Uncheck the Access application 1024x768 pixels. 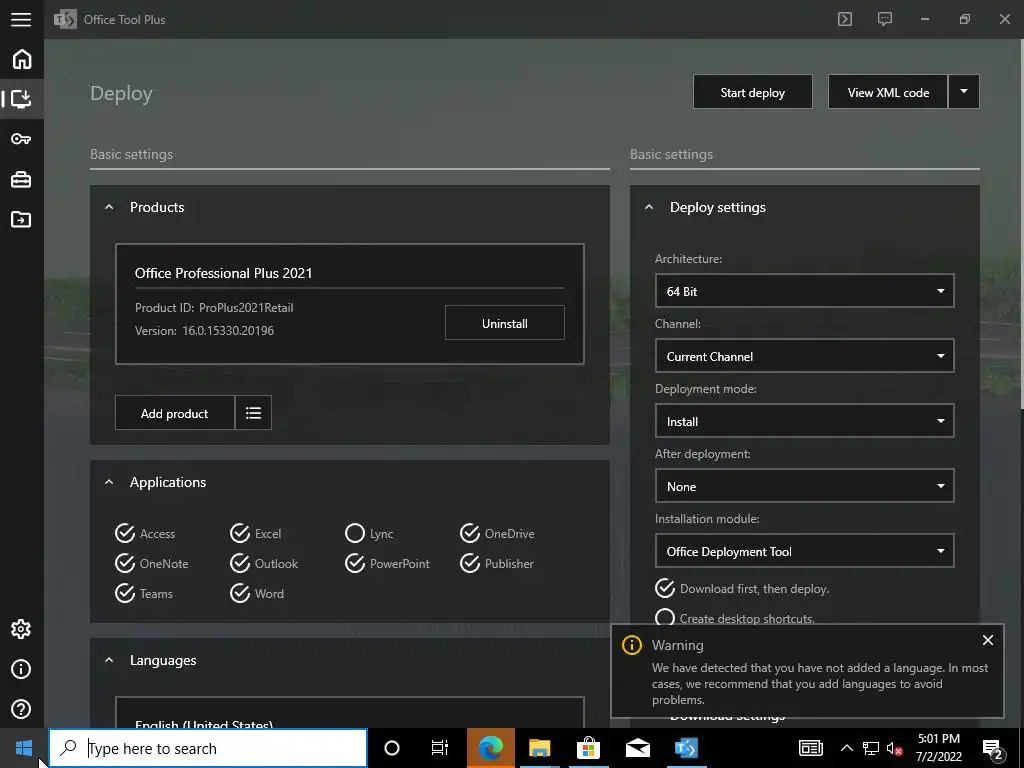(x=125, y=534)
